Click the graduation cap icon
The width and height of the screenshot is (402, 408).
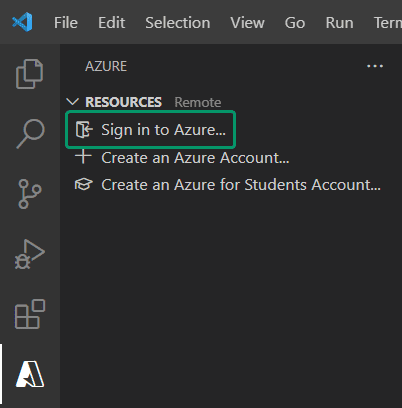point(83,184)
